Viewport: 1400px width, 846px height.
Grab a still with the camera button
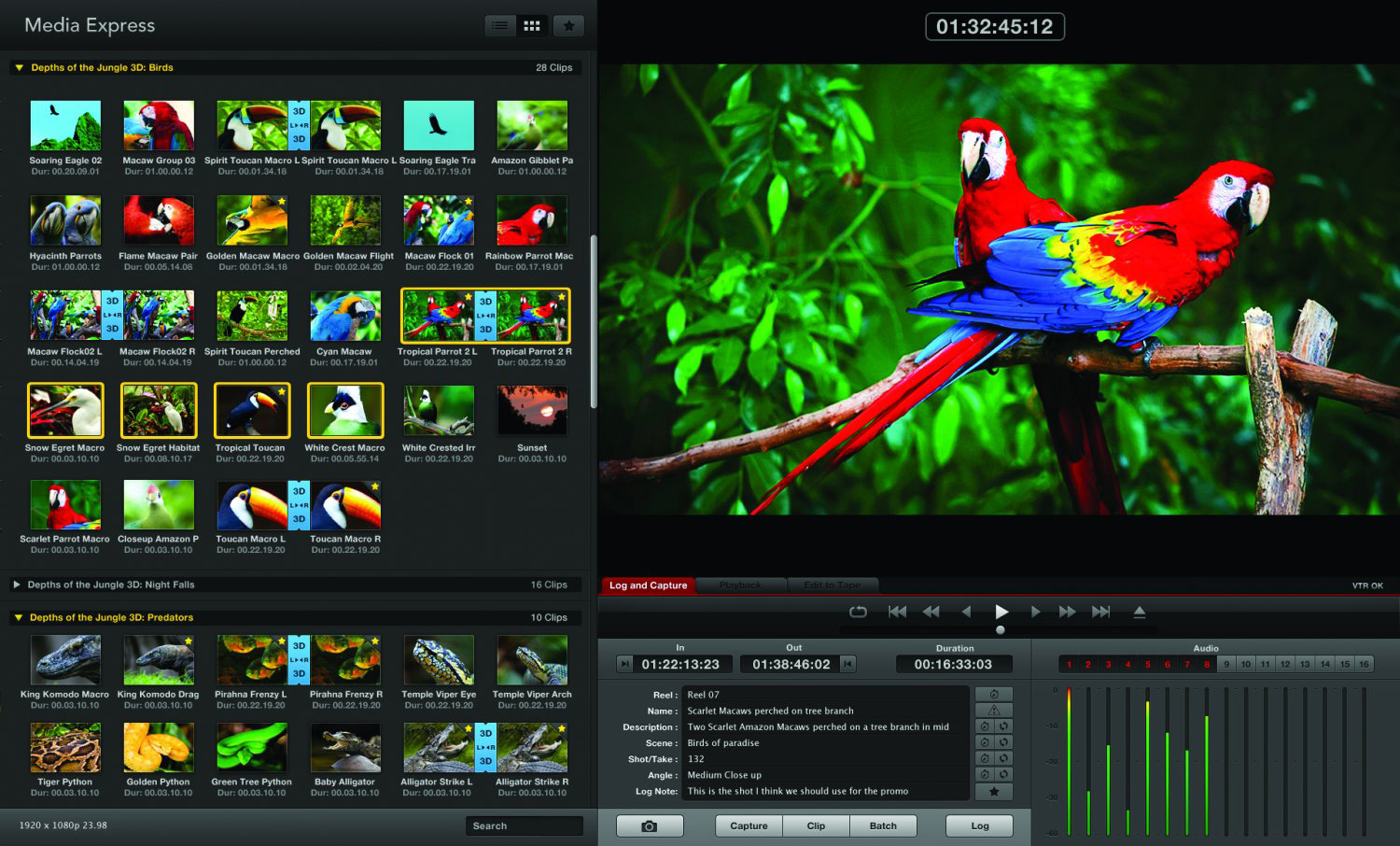(650, 826)
